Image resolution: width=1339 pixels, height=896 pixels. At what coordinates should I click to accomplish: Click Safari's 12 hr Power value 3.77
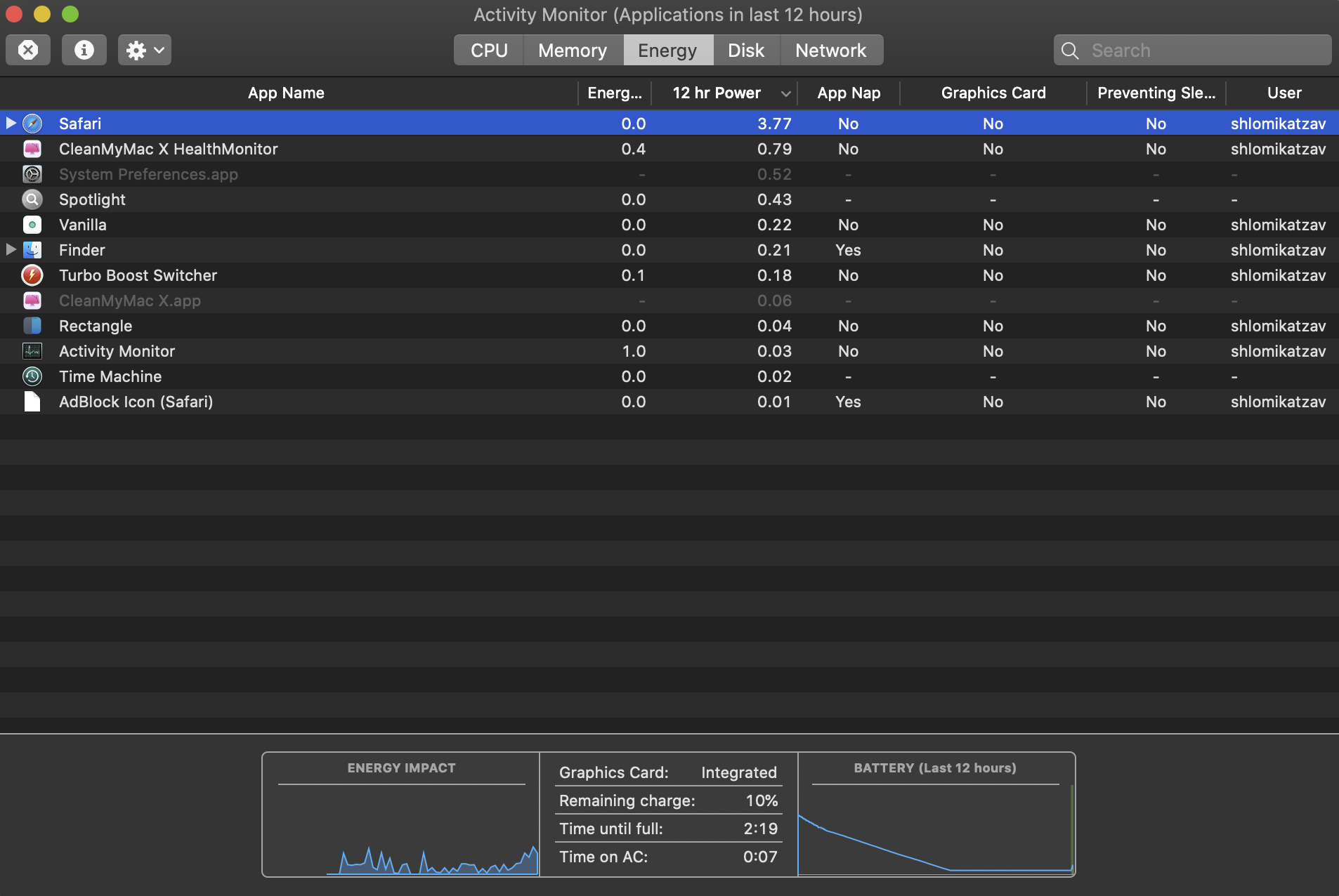click(x=774, y=124)
